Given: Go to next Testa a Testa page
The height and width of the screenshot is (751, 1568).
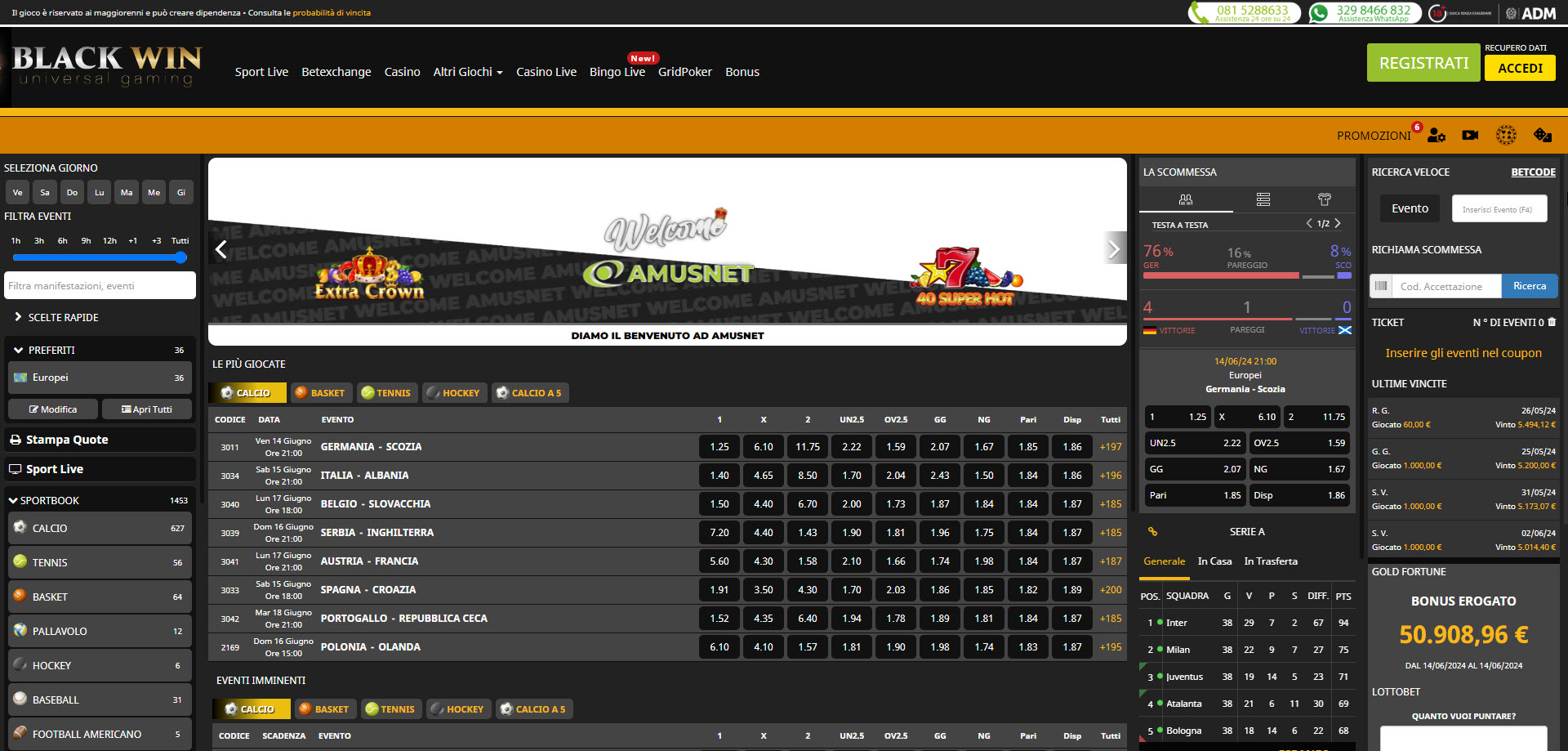Looking at the screenshot, I should [1338, 223].
